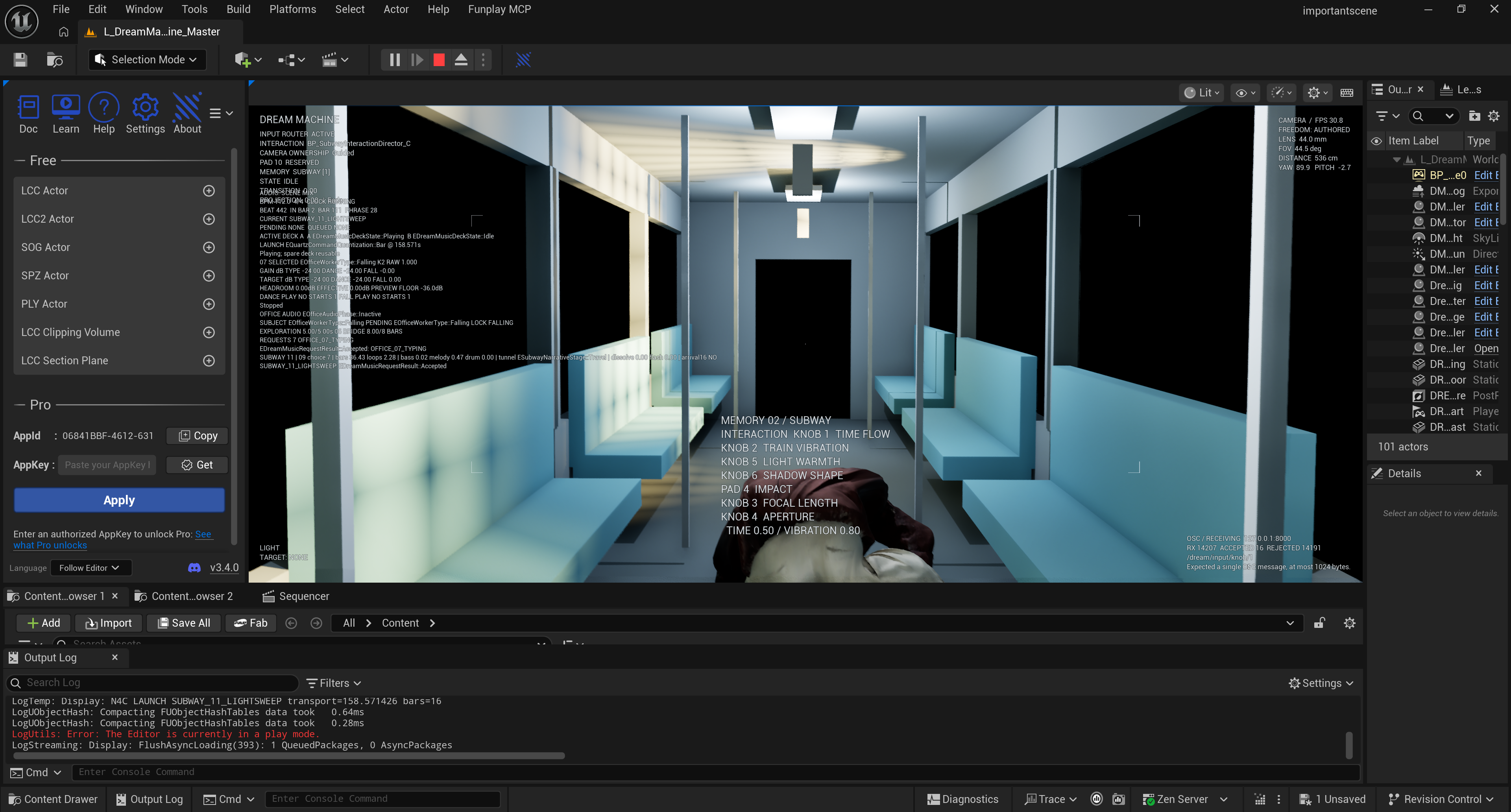Open Content Browser settings gear
This screenshot has width=1511, height=812.
tap(1349, 623)
